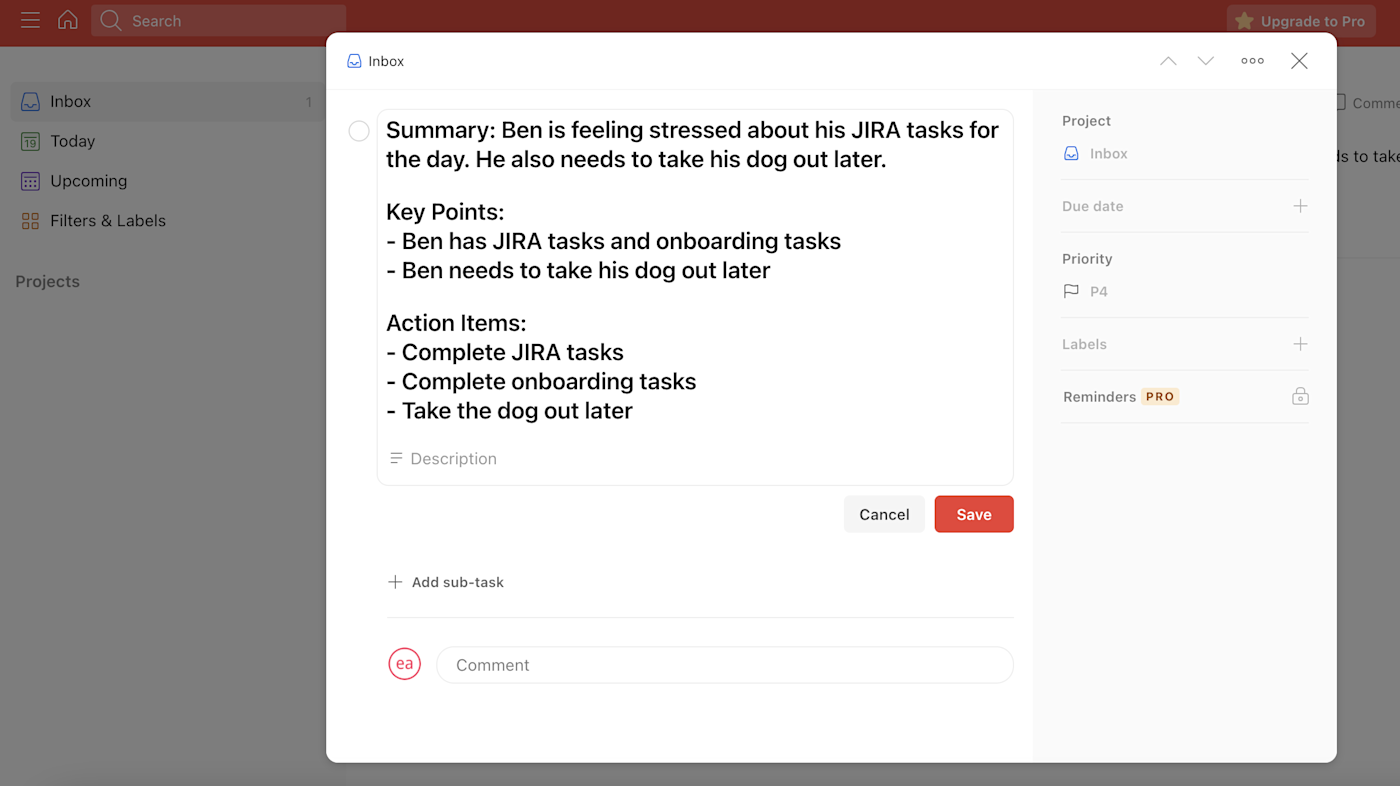Click the Reminders lock icon
This screenshot has width=1400, height=786.
1300,397
